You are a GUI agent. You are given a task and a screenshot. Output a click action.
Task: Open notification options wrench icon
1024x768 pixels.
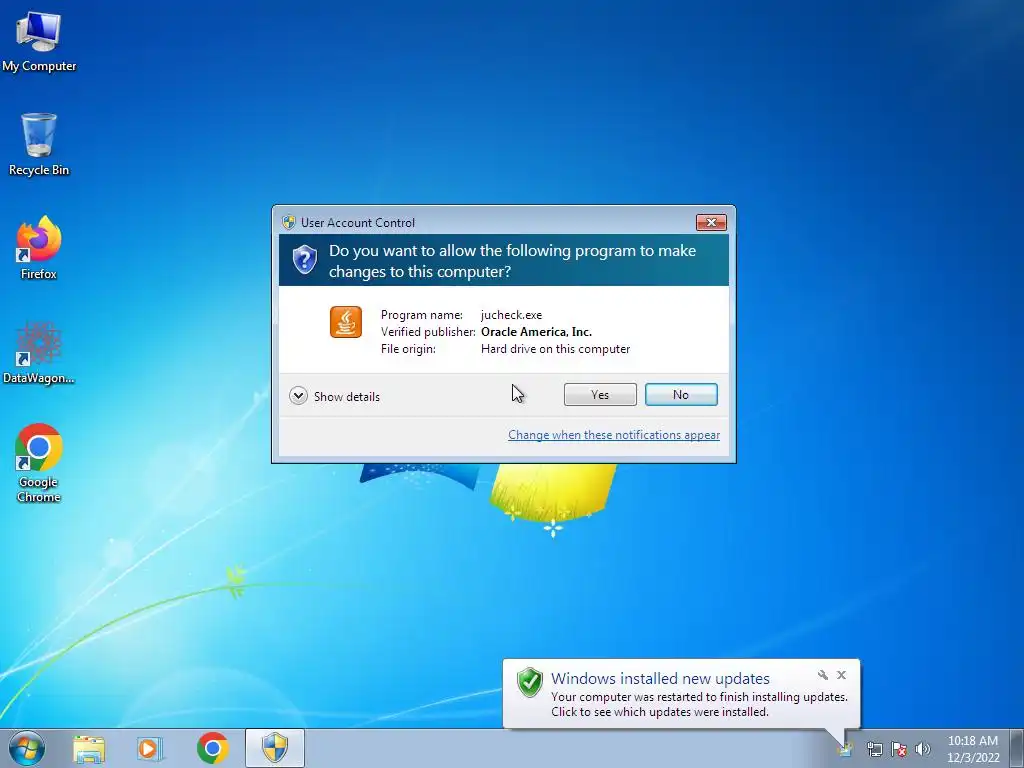point(823,675)
